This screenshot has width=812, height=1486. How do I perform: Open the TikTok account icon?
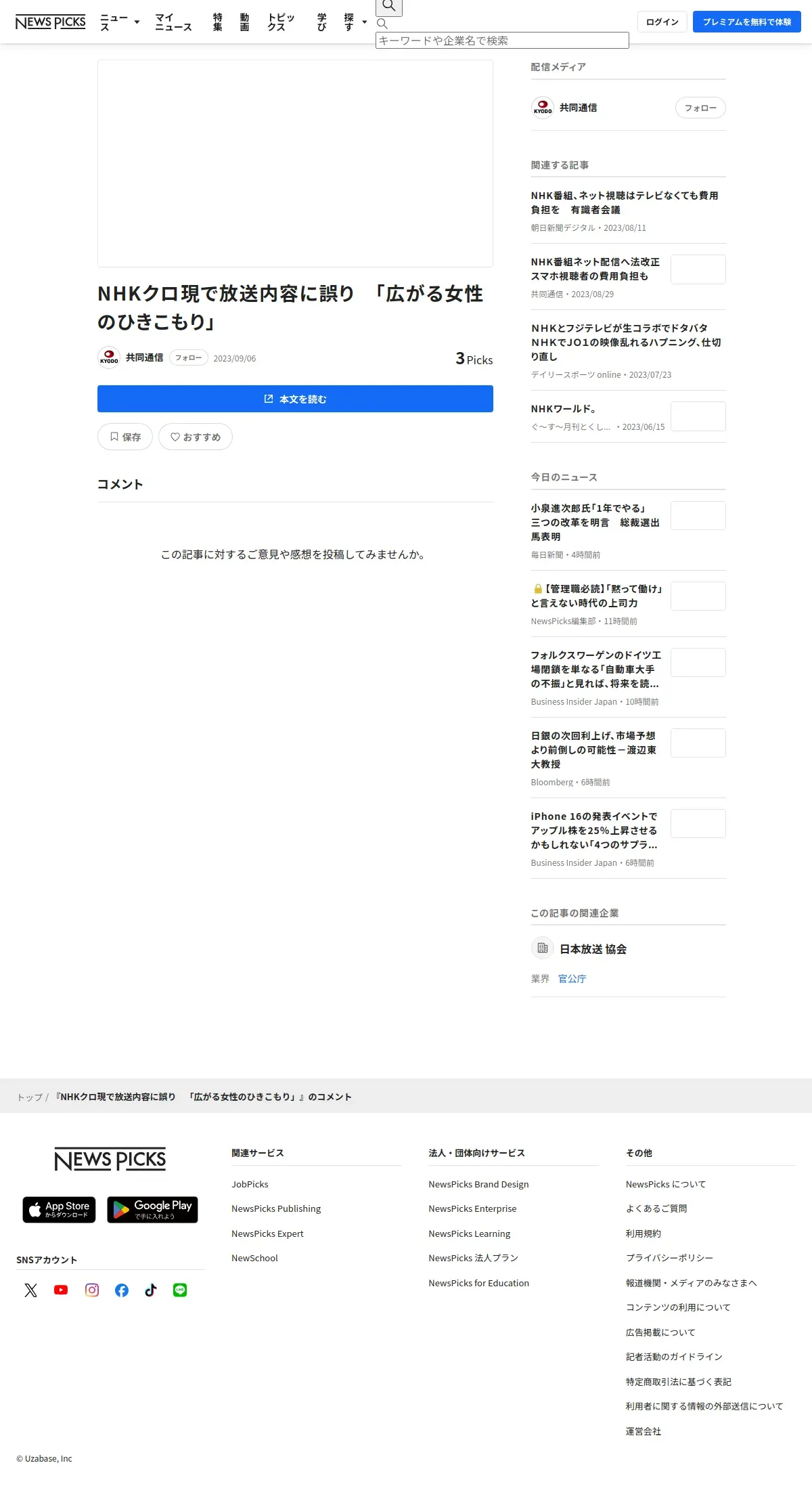[x=151, y=1290]
